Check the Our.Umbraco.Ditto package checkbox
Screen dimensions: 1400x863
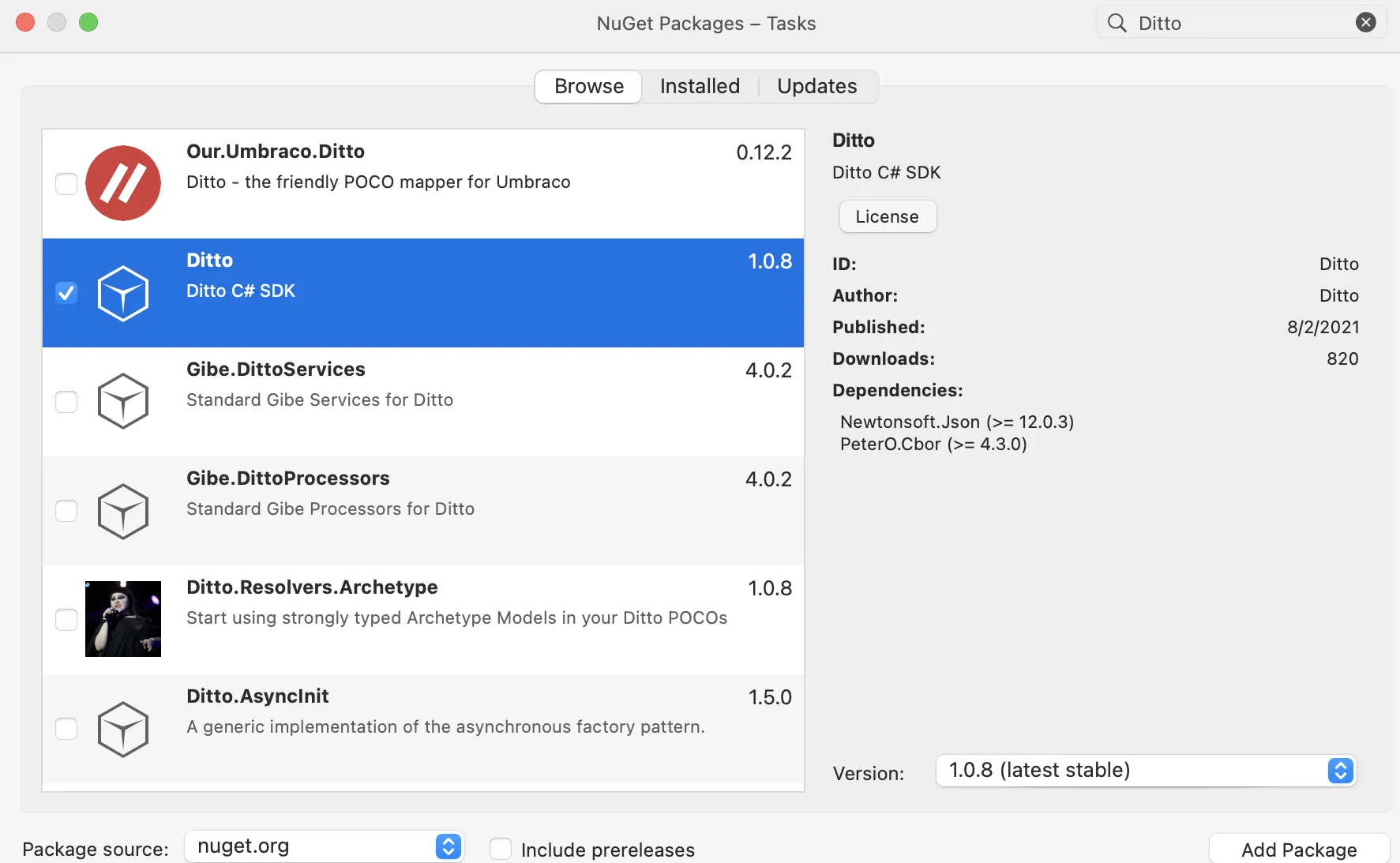coord(66,184)
